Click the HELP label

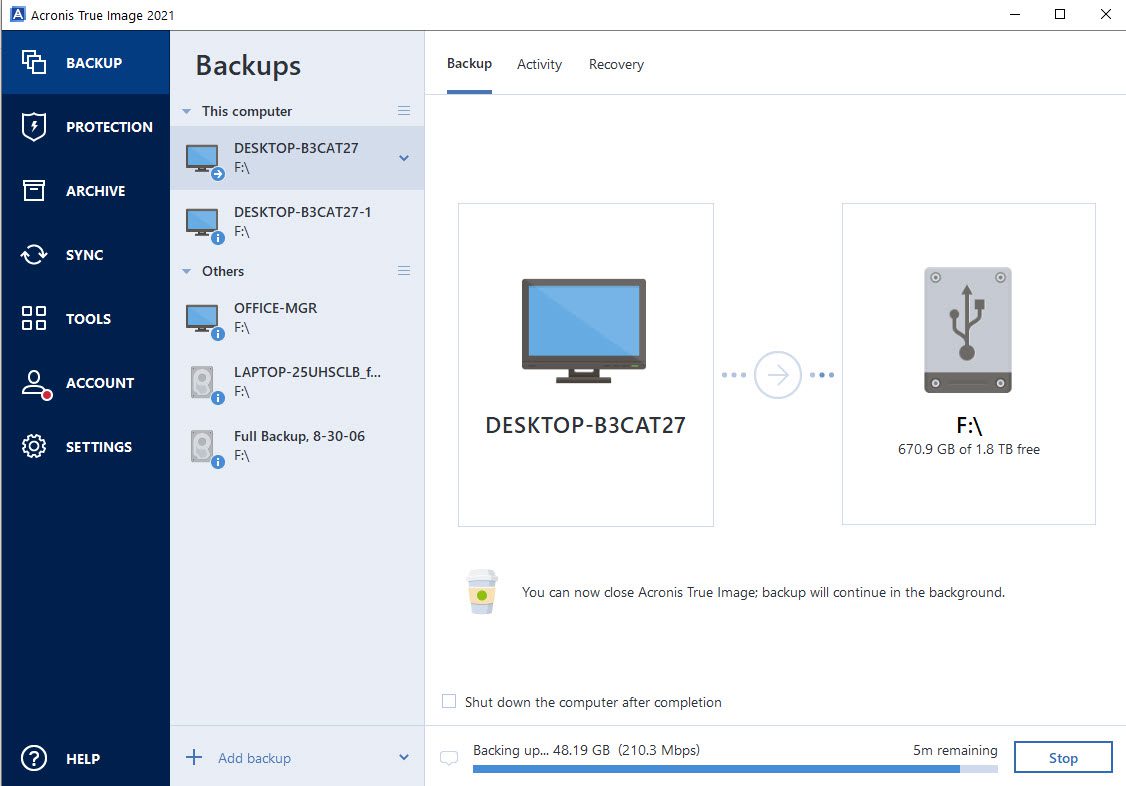coord(83,759)
